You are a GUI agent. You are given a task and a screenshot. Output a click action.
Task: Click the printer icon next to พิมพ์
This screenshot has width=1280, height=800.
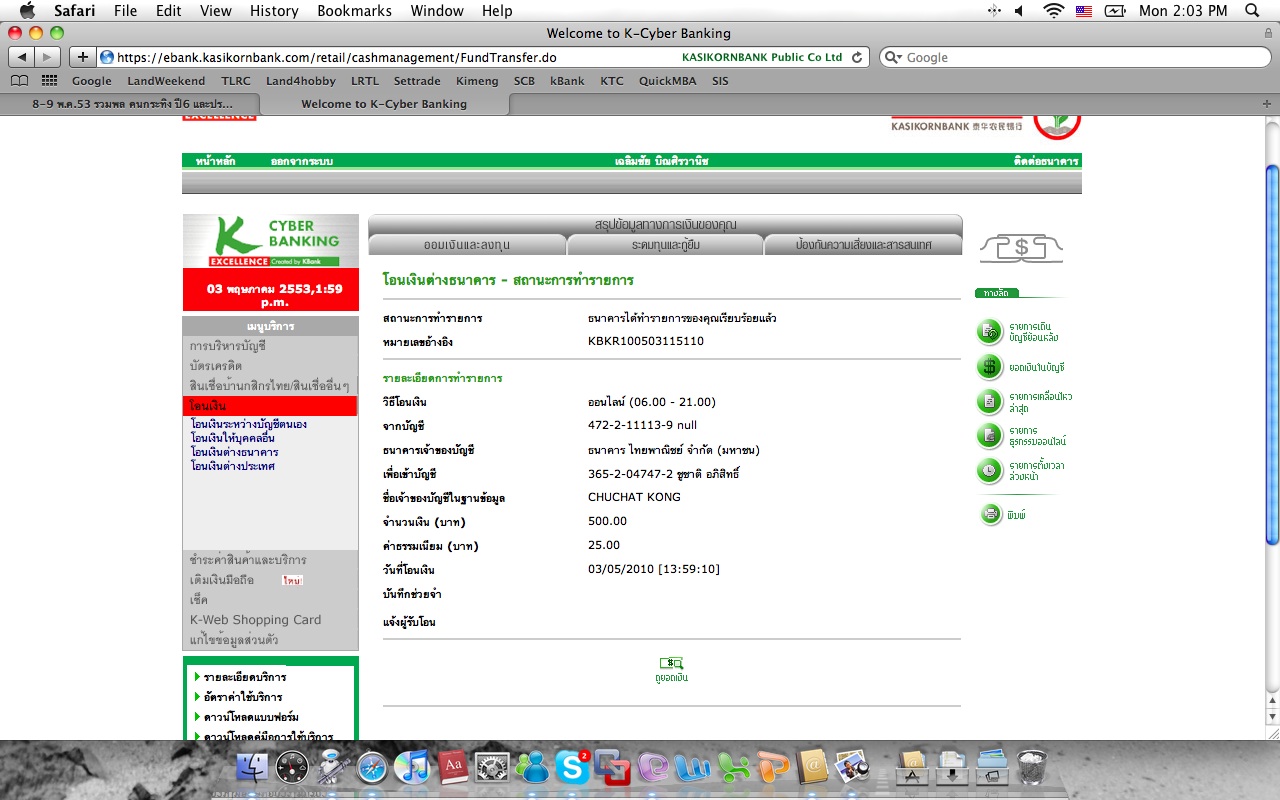pyautogui.click(x=991, y=515)
